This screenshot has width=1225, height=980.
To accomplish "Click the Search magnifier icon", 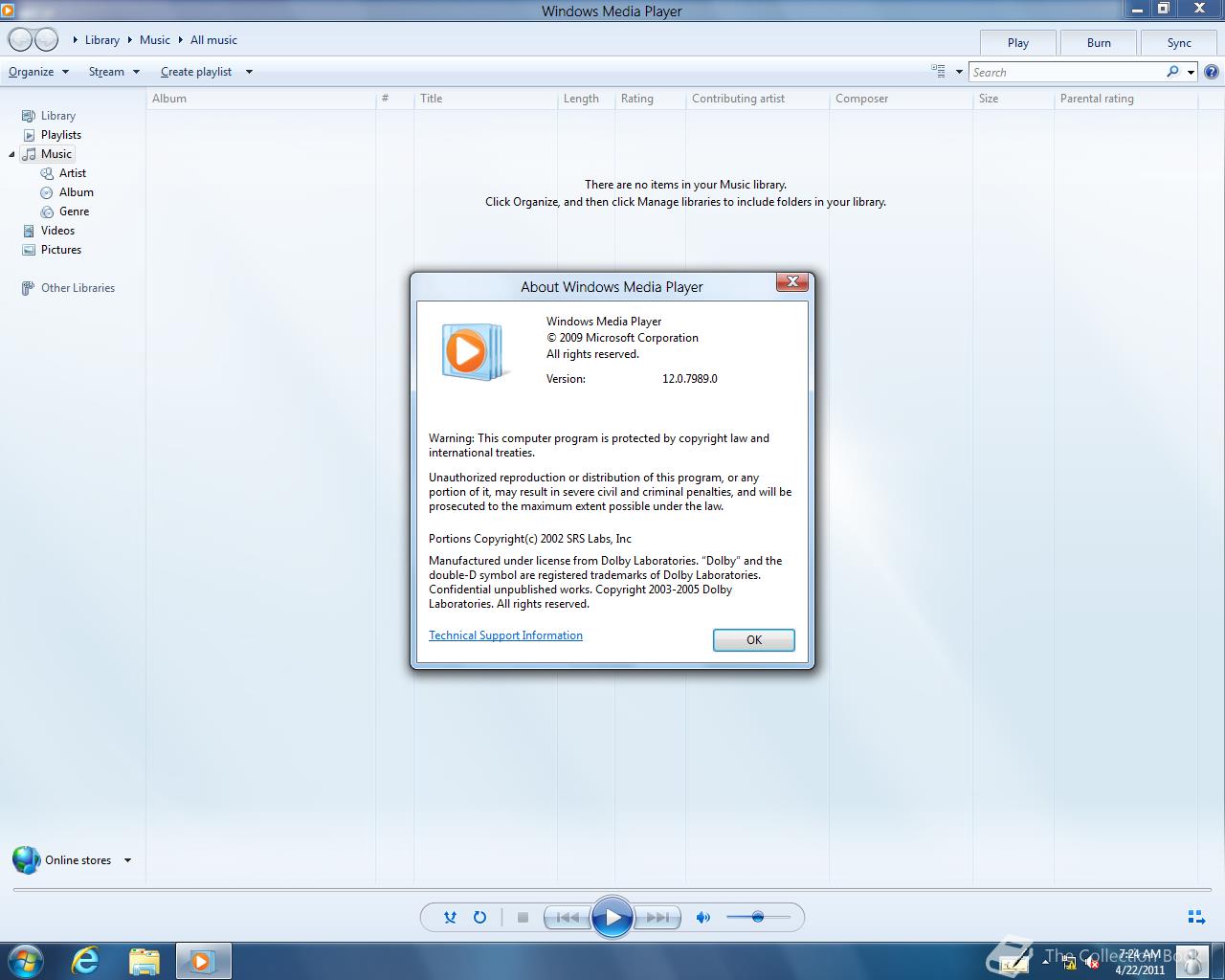I will click(x=1172, y=72).
